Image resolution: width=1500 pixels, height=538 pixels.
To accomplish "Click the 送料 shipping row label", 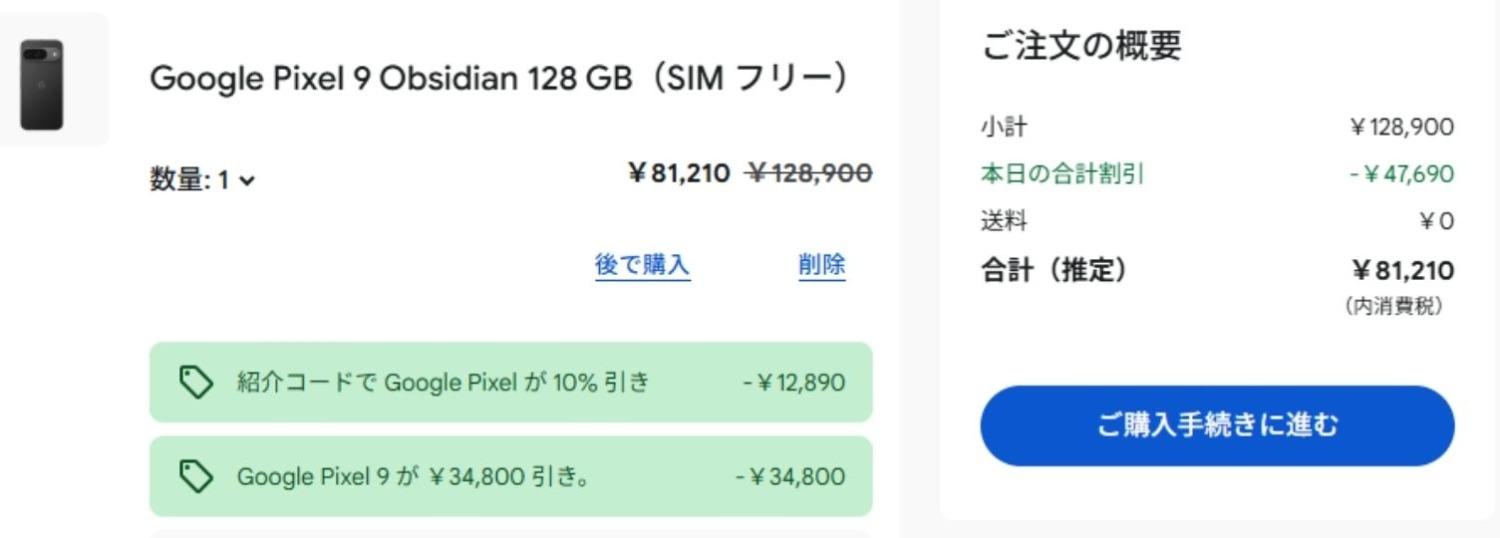I will (x=1003, y=221).
